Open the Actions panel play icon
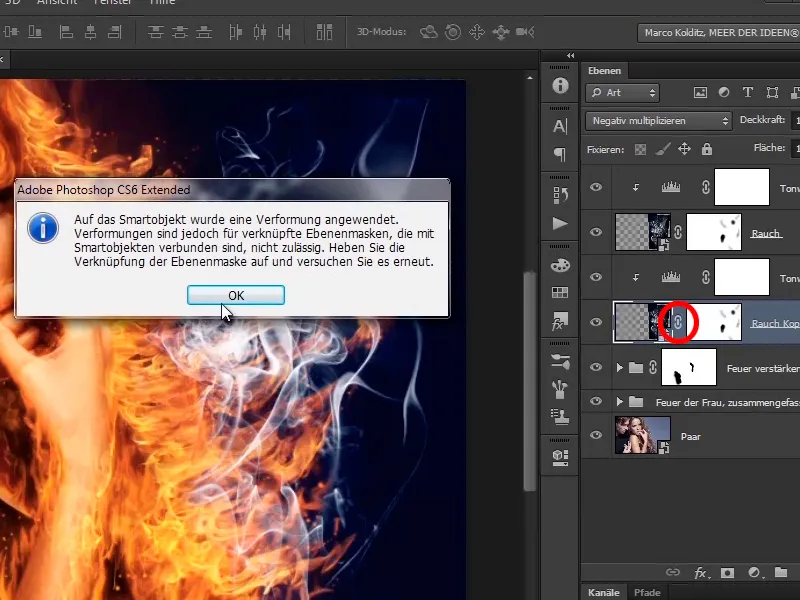 [560, 223]
